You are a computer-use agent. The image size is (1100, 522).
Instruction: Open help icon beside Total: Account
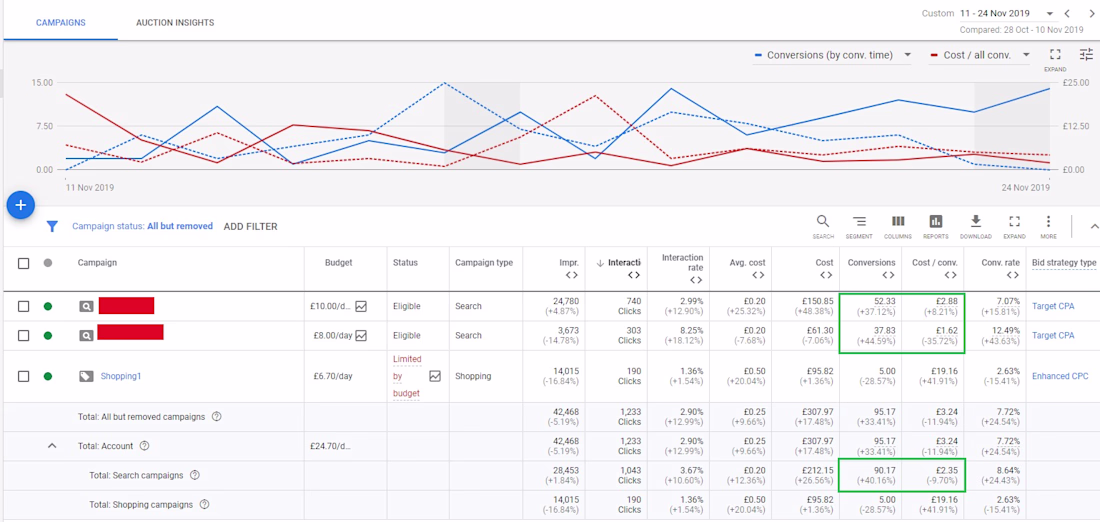tap(145, 446)
